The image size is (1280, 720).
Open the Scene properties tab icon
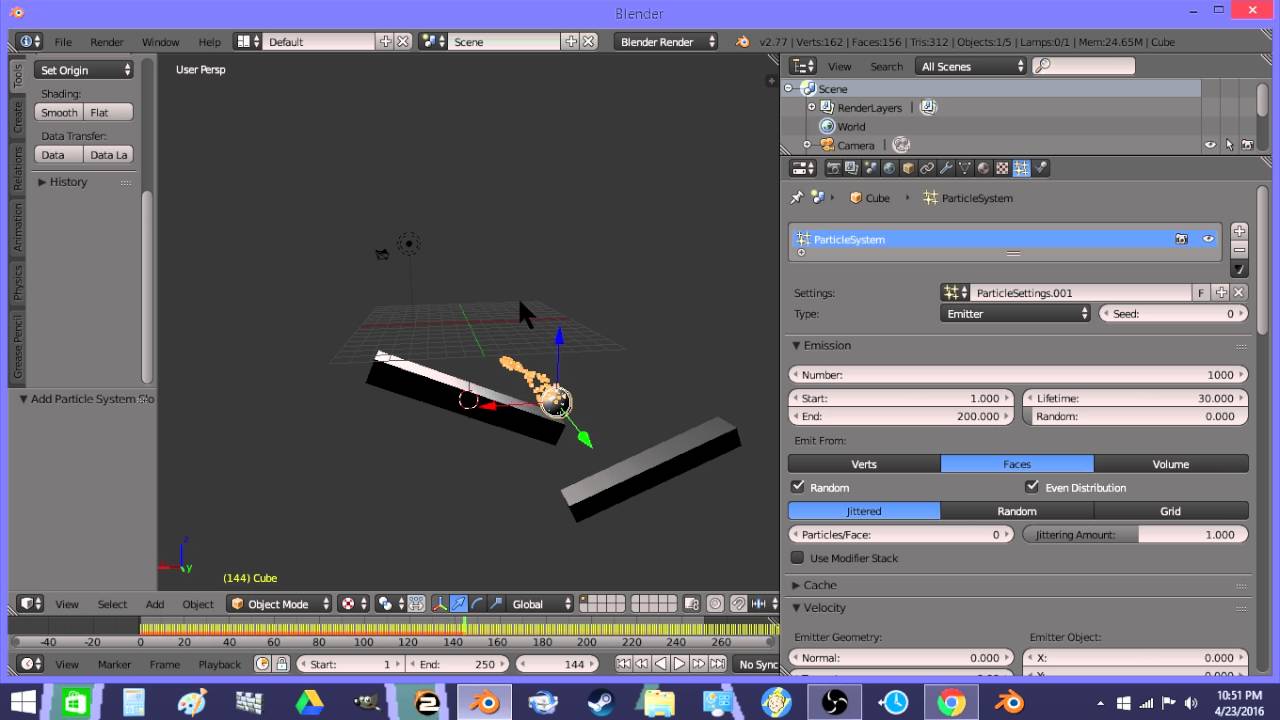tap(870, 168)
